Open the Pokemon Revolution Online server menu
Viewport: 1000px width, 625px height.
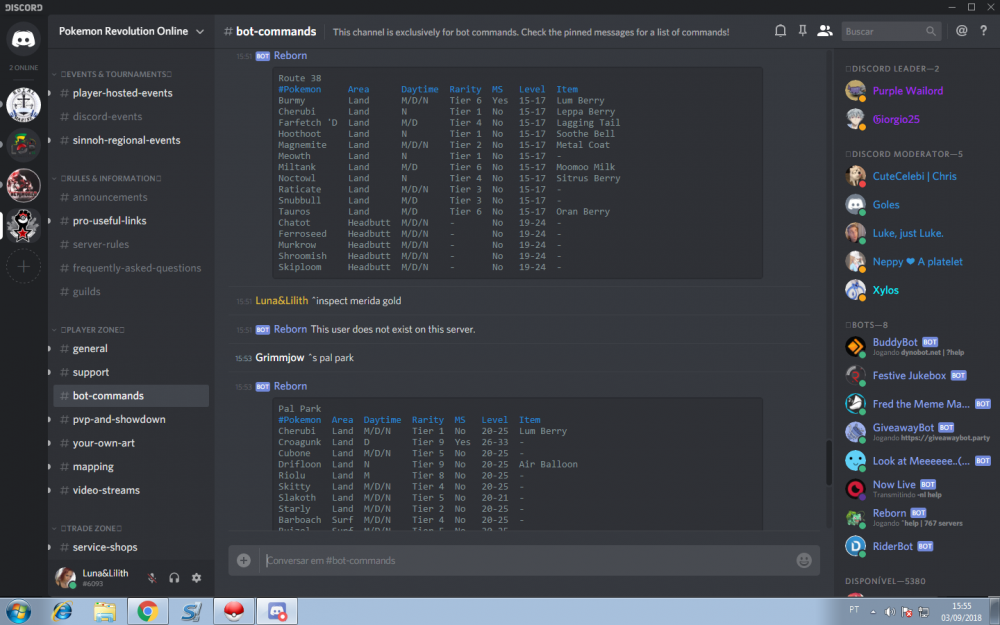point(131,31)
